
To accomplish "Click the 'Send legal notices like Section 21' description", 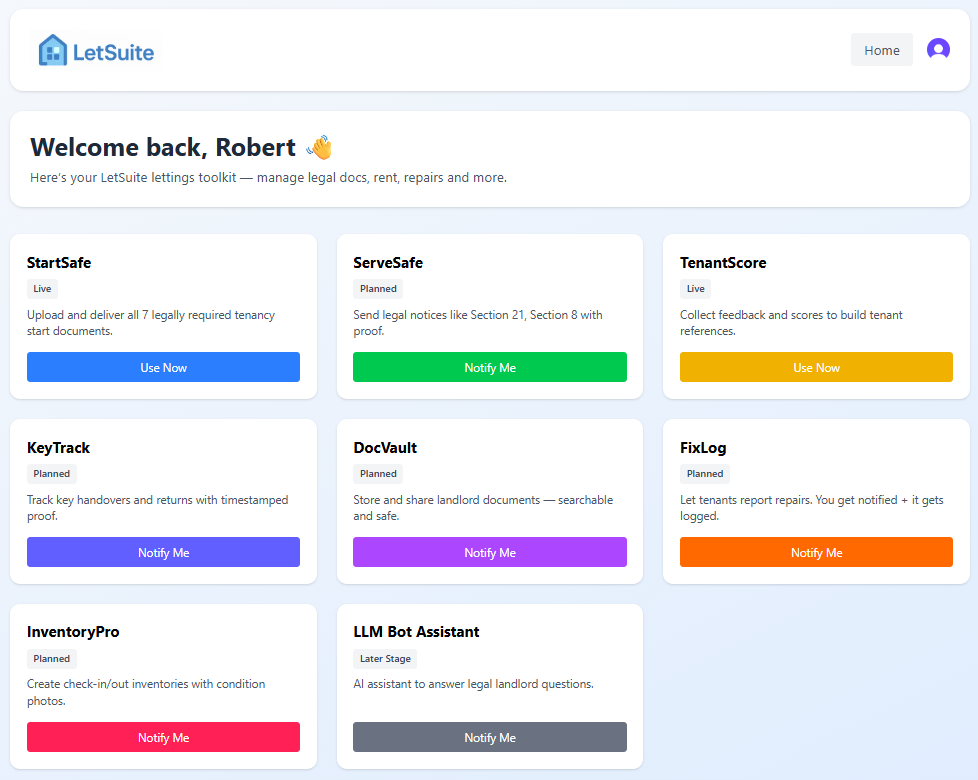I will (x=478, y=323).
